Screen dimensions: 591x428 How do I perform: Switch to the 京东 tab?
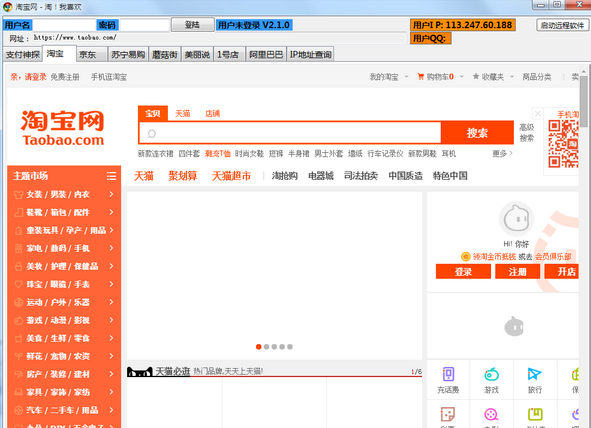coord(92,55)
